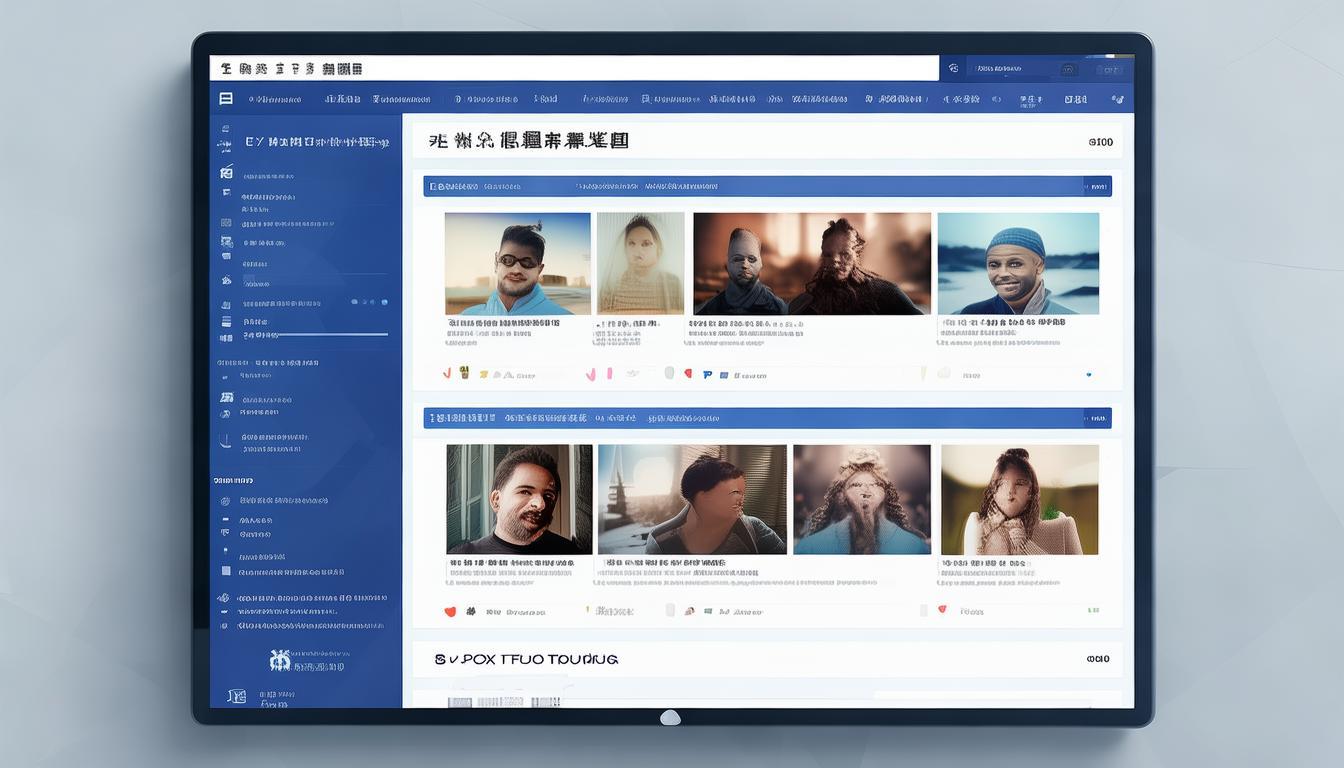Viewport: 1344px width, 768px height.
Task: Click the red heart under the last photo in second row
Action: click(941, 609)
